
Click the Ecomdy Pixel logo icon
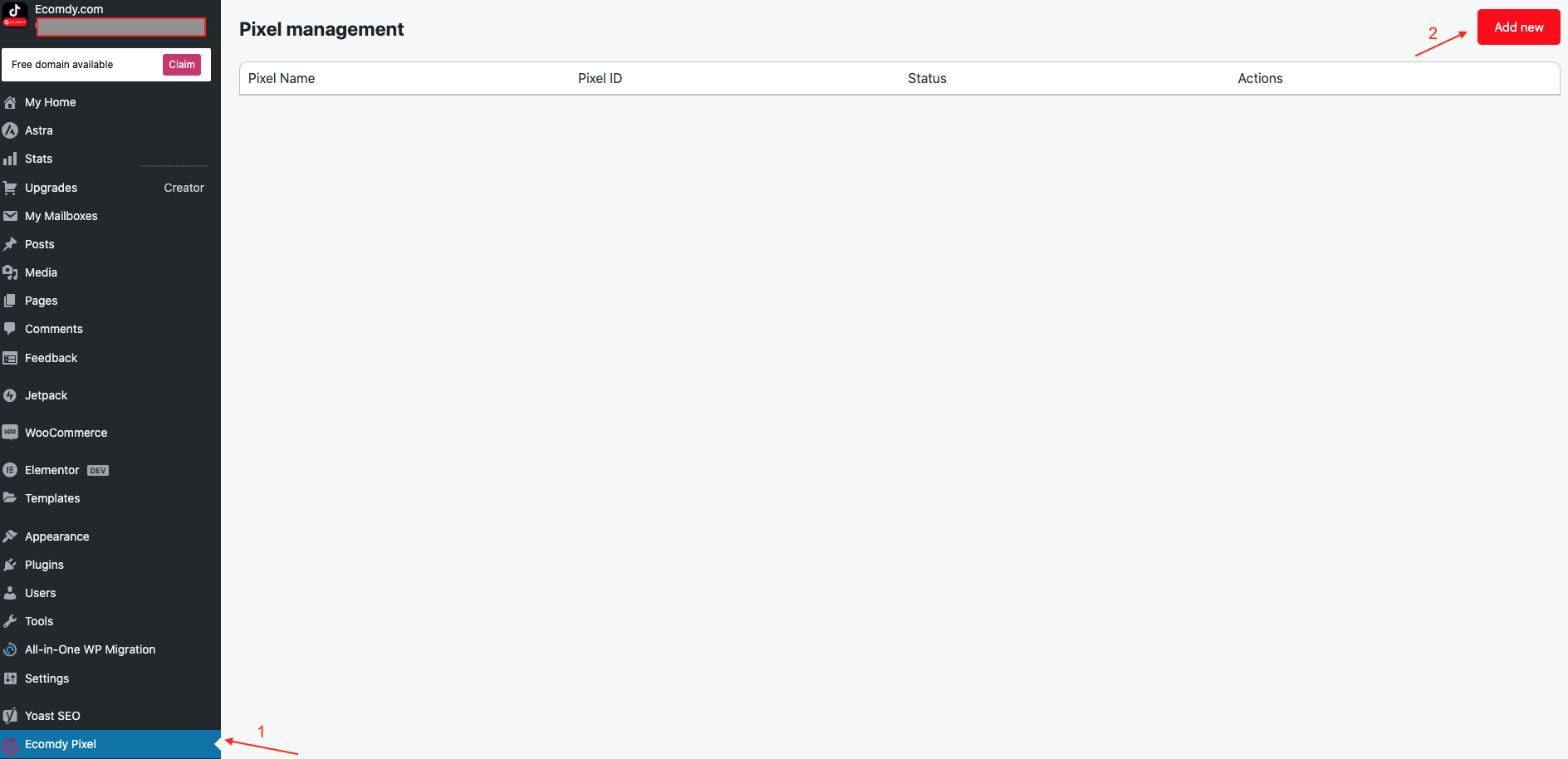tap(10, 745)
